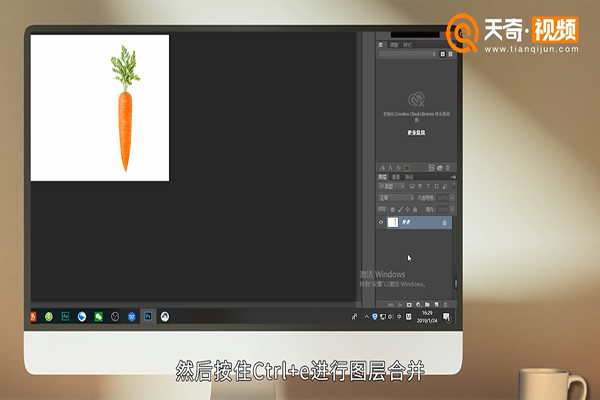The height and width of the screenshot is (400, 600).
Task: Open the opacity slider dropdown arrow
Action: (x=452, y=198)
